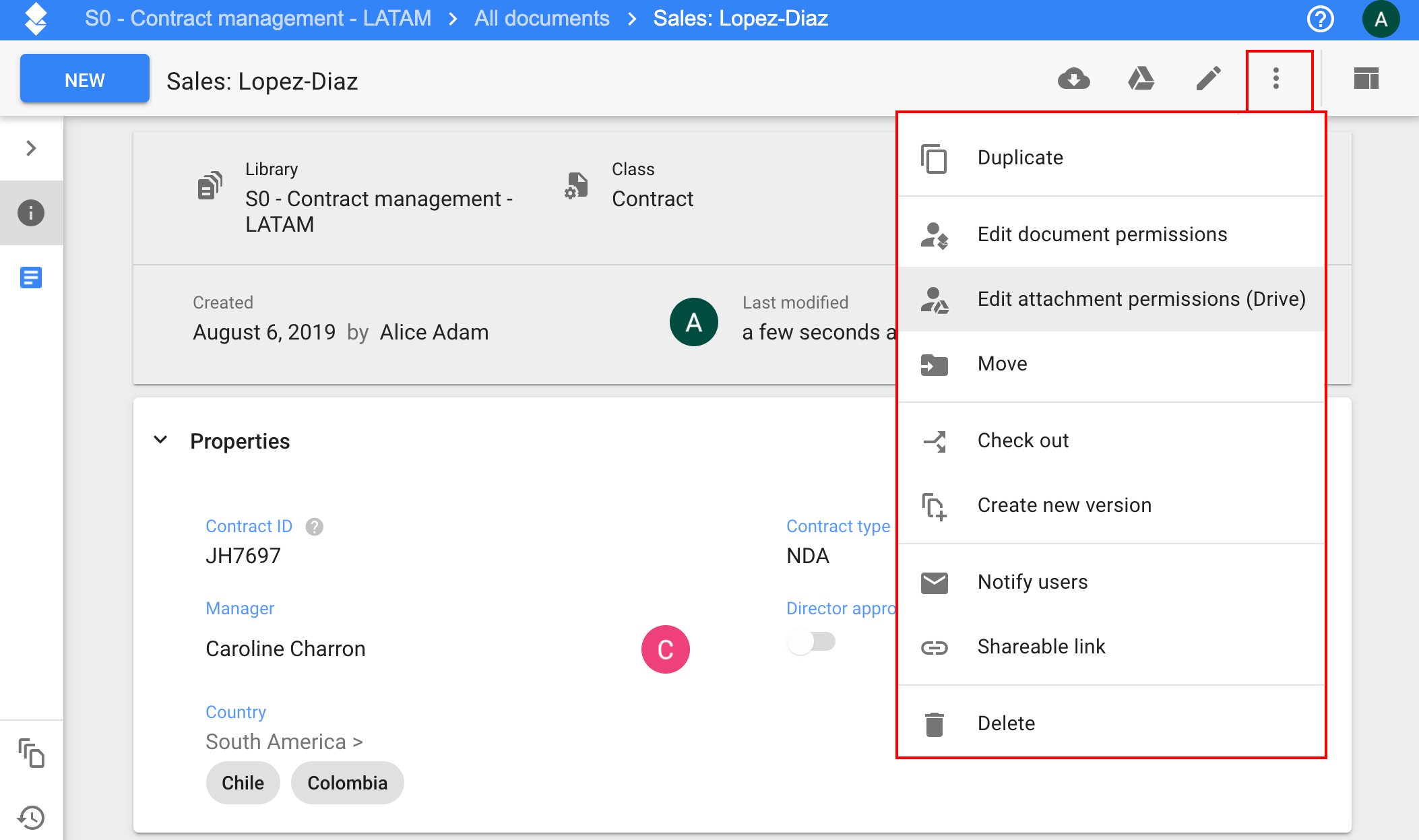Click the pencil edit icon
The height and width of the screenshot is (840, 1419).
point(1209,79)
